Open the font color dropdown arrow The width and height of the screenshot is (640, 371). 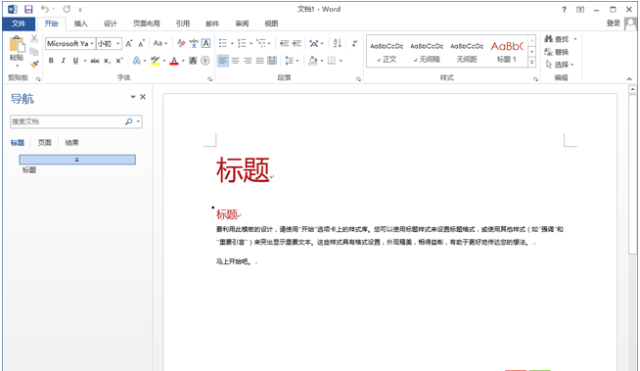coord(183,61)
